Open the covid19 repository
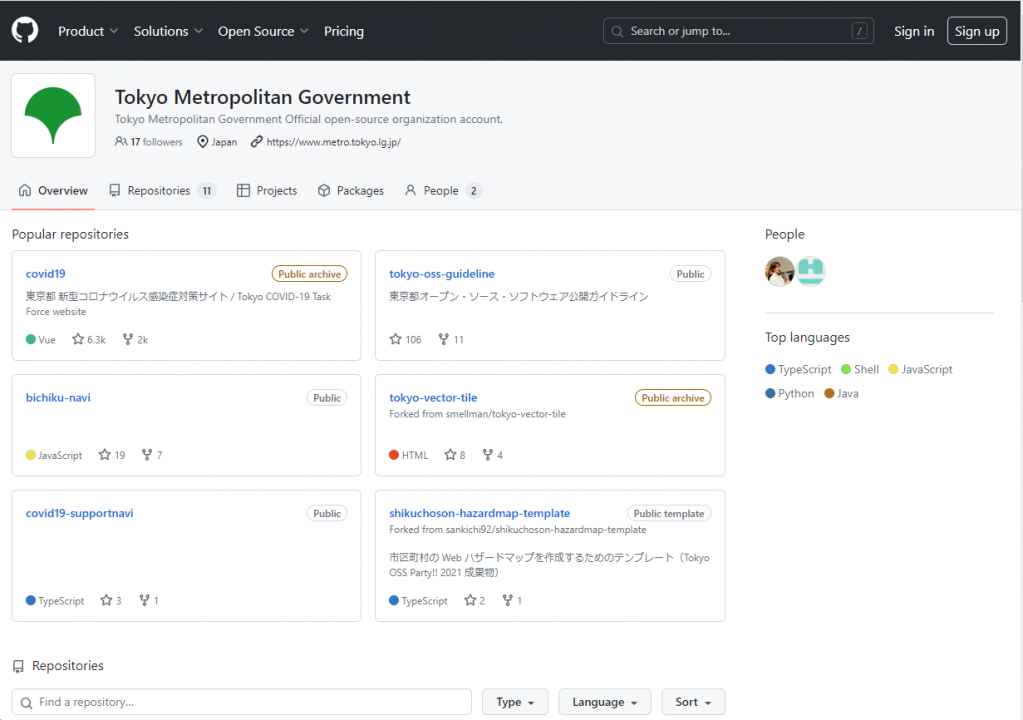 [45, 274]
